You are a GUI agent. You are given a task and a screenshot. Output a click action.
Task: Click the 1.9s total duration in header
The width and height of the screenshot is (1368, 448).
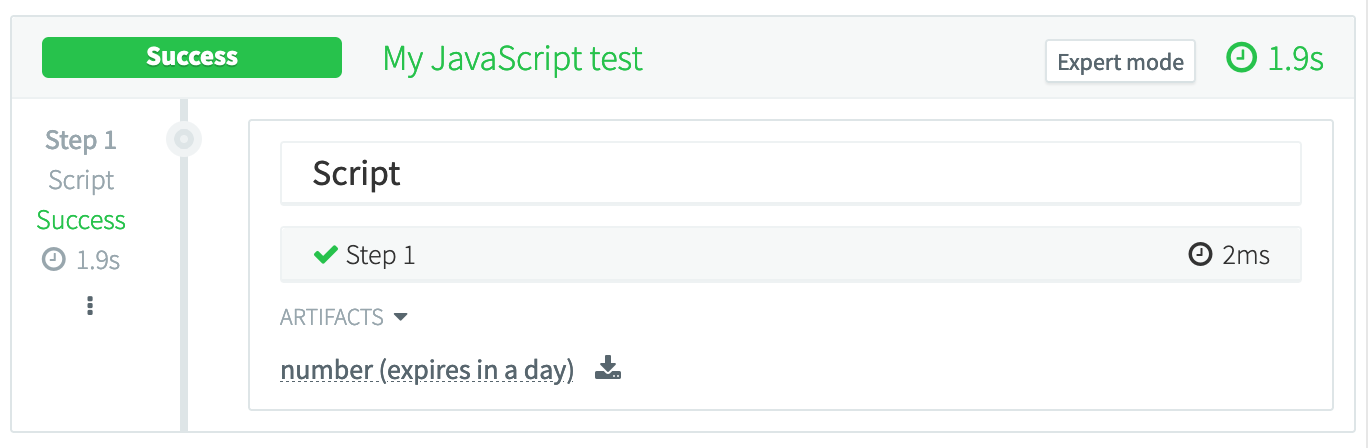1295,59
